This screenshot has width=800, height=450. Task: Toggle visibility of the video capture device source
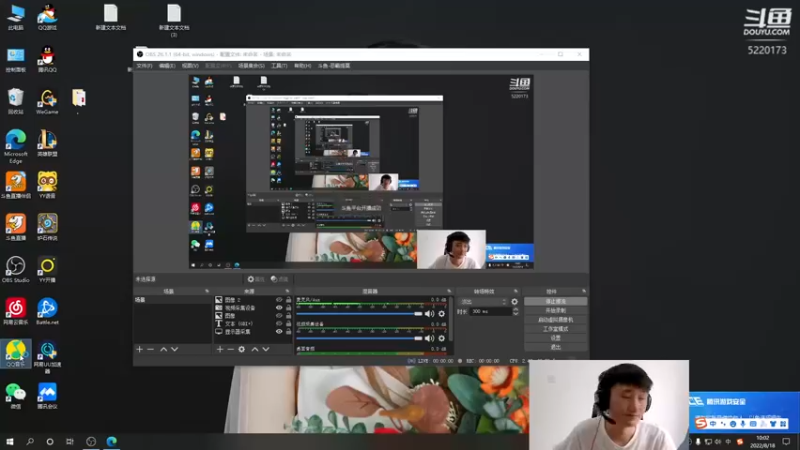pyautogui.click(x=279, y=308)
